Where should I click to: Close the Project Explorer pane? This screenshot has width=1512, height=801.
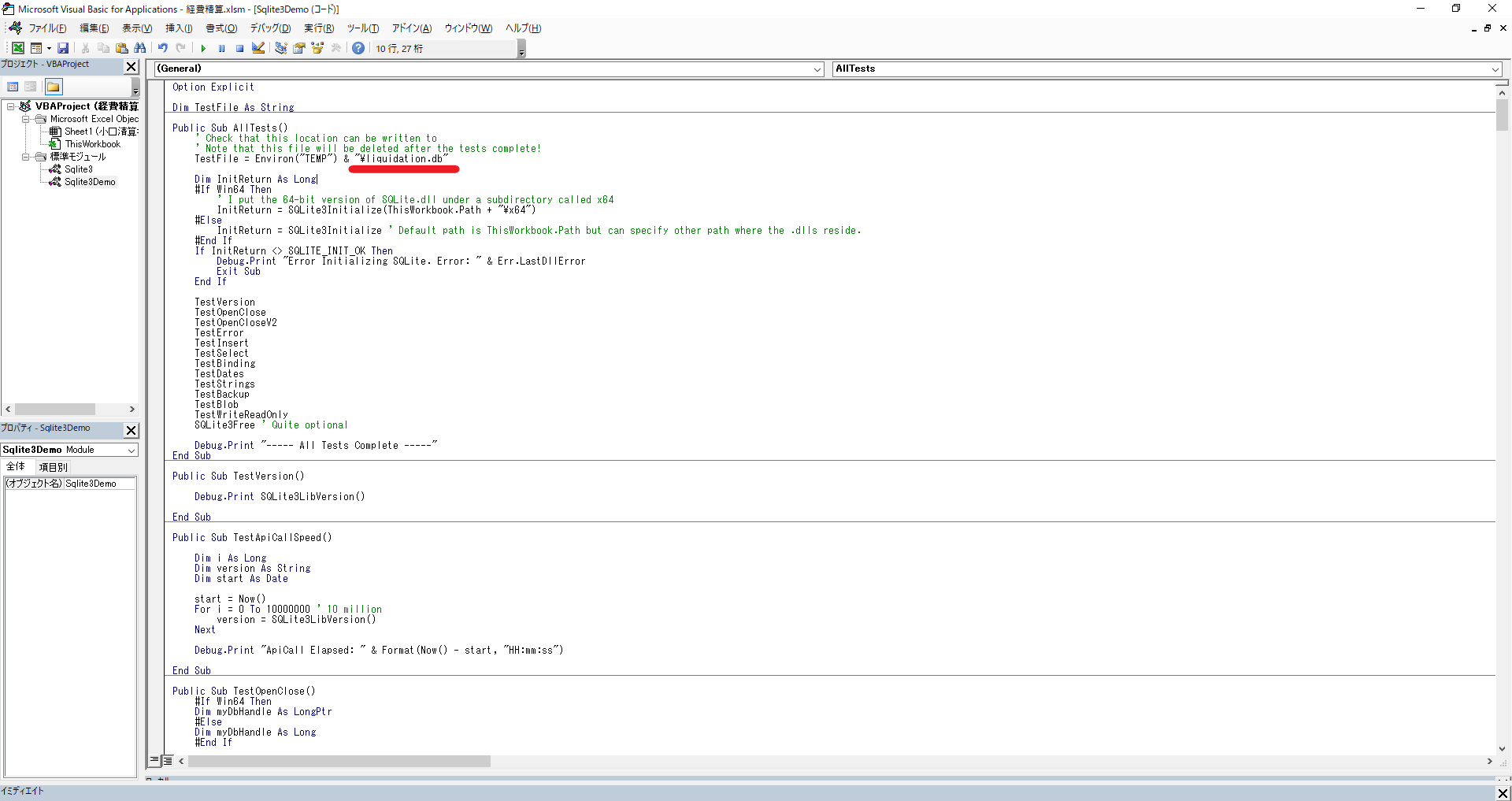click(132, 67)
